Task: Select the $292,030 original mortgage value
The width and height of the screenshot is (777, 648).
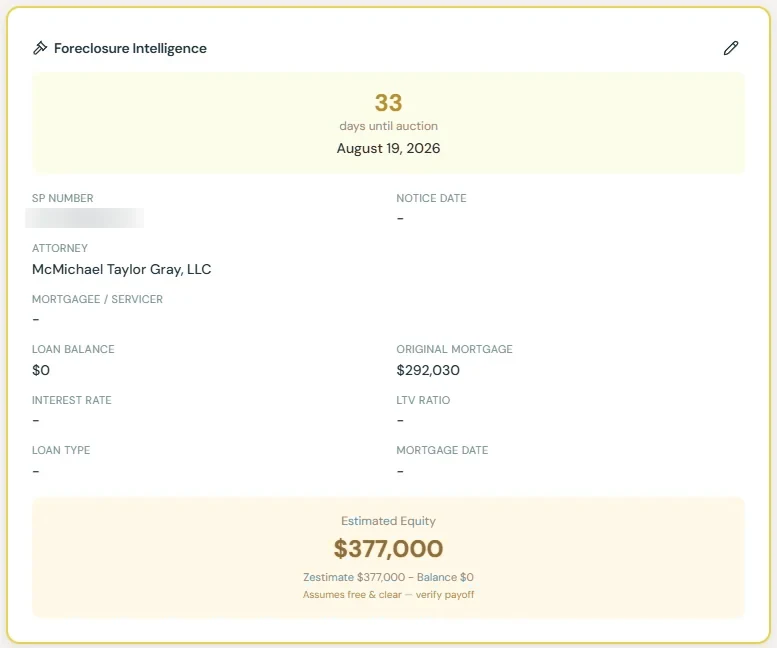Action: tap(428, 370)
